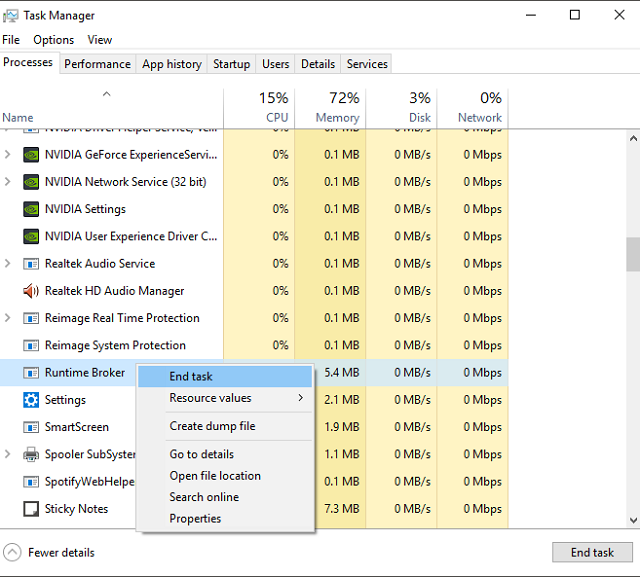Expand NVIDIA GeForce ExperienceService group

click(x=7, y=155)
